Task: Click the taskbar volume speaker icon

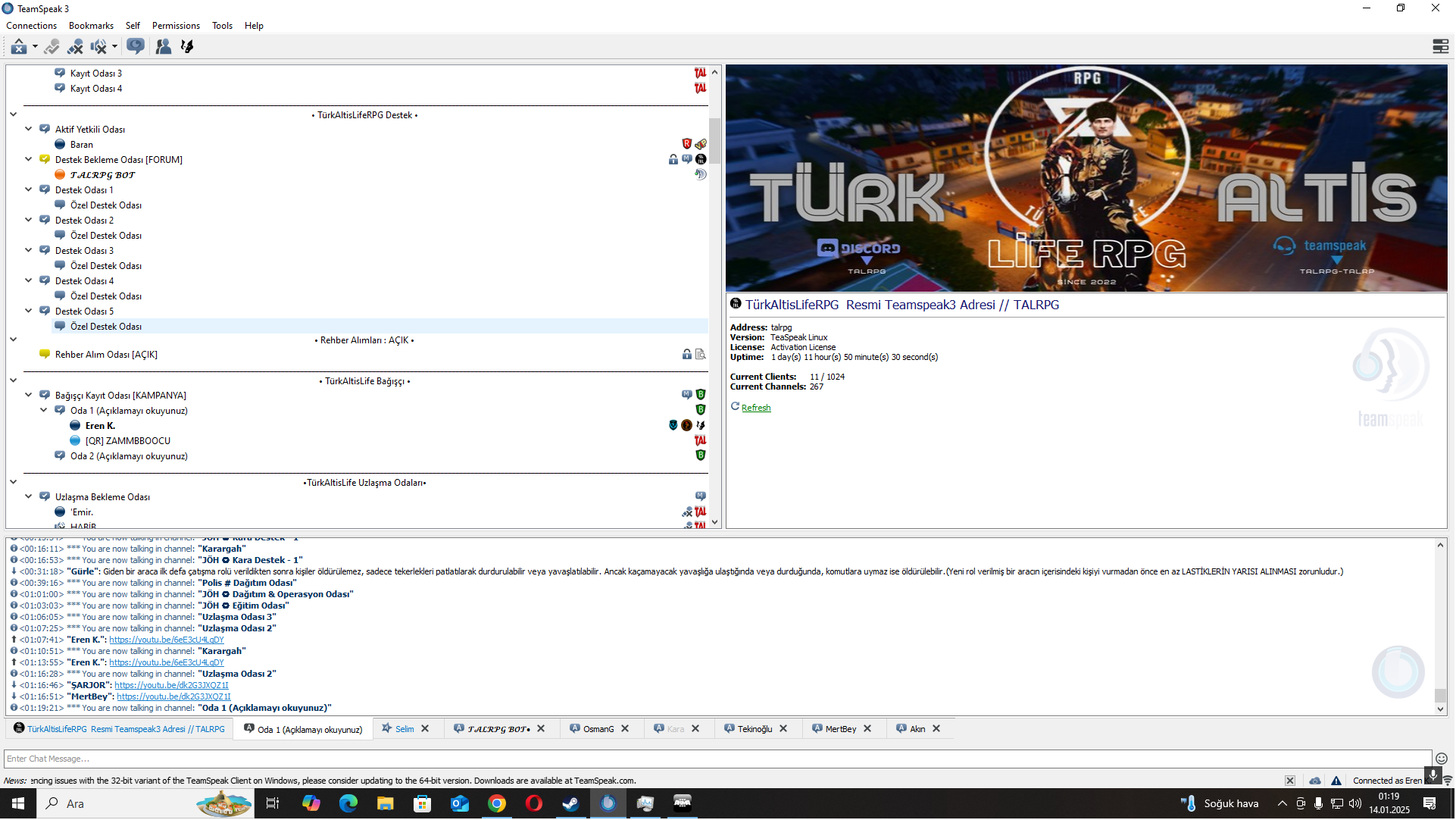Action: tap(1355, 804)
